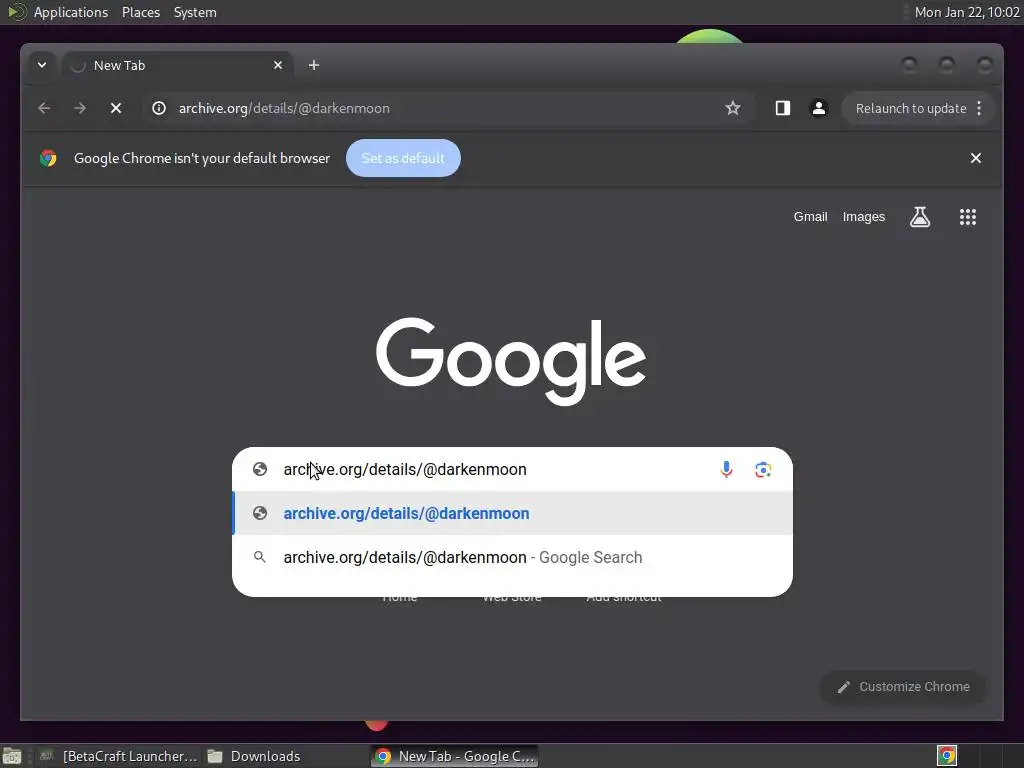Screen dimensions: 1024x768
Task: Switch to the New Tab - Google Chrome taskbar item
Action: click(x=455, y=756)
